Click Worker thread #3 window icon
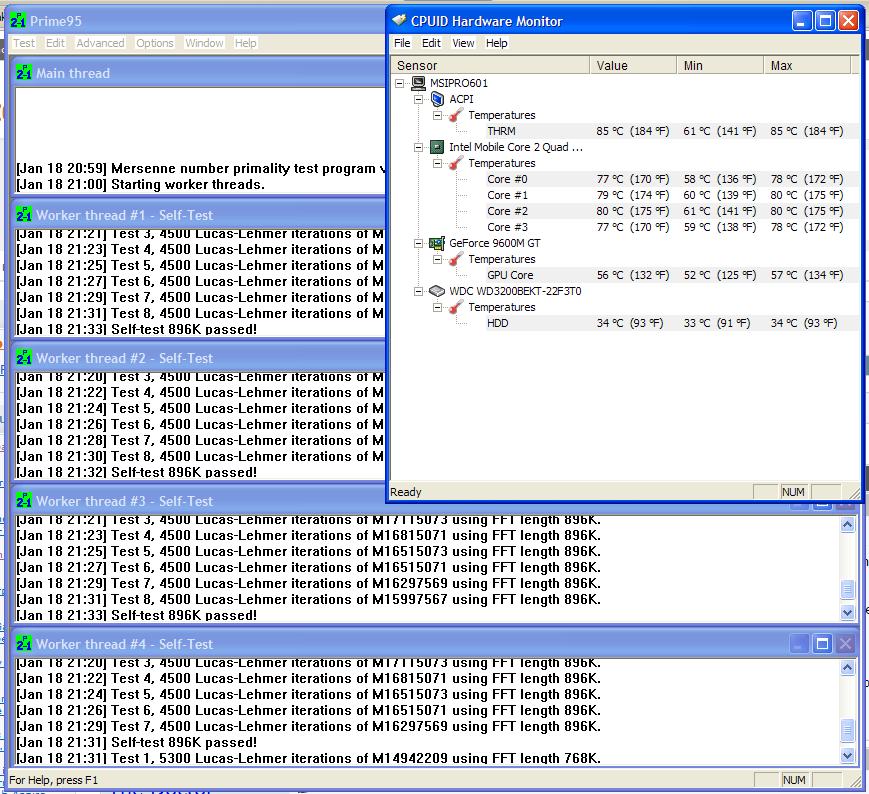 click(x=24, y=501)
